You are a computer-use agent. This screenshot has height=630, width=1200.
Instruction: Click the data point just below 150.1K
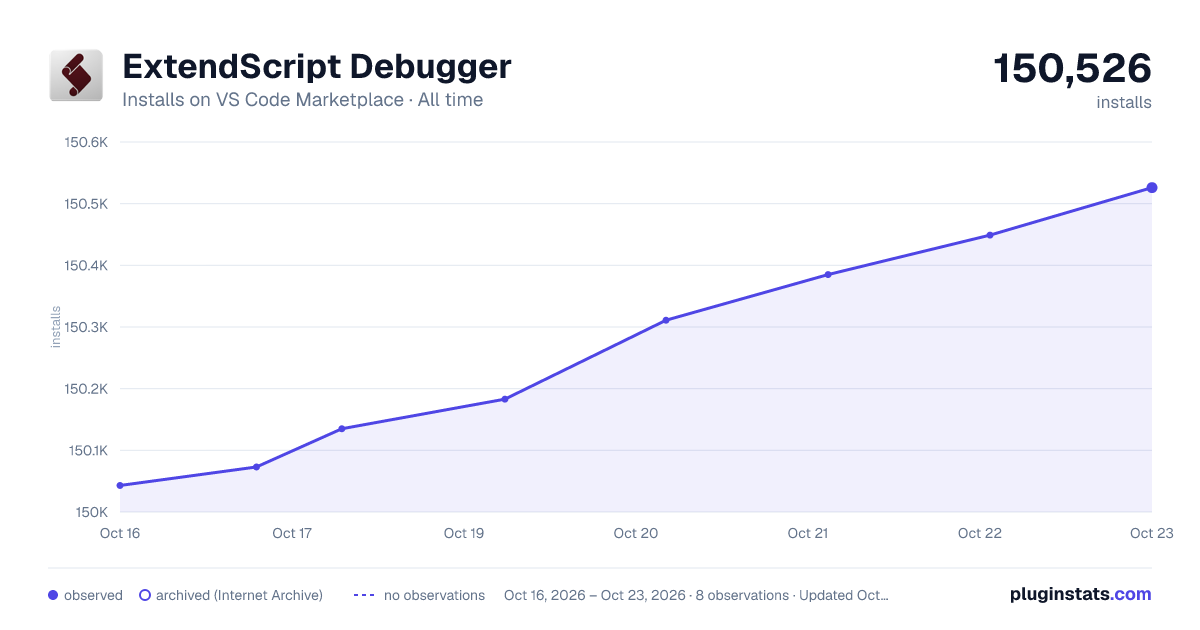pyautogui.click(x=257, y=467)
